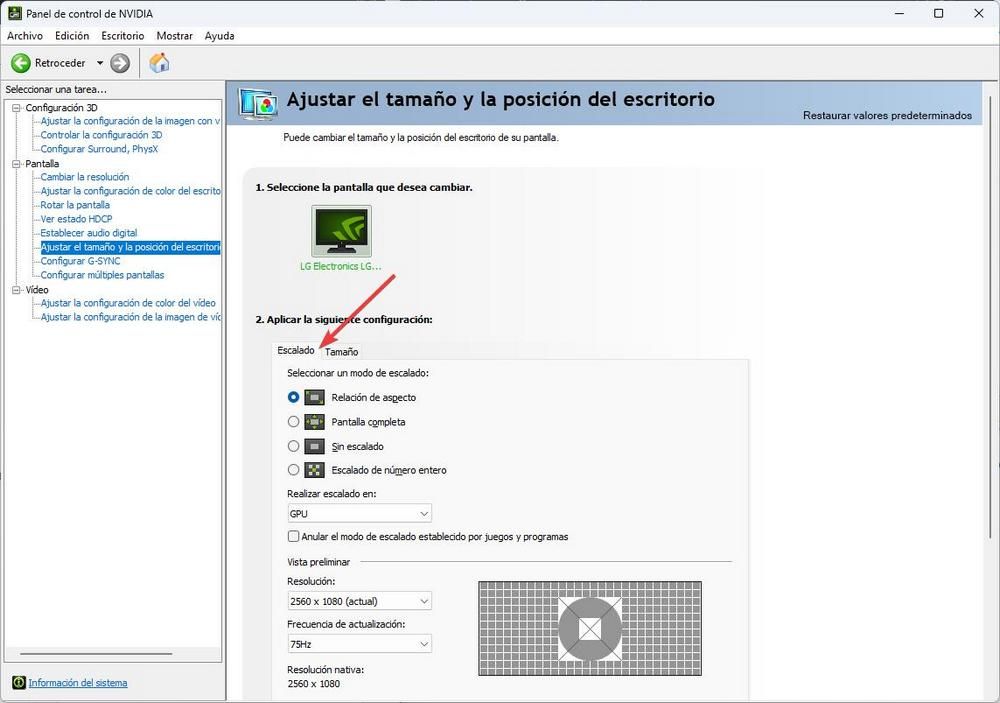Click the desktop size page header icon

pos(258,103)
